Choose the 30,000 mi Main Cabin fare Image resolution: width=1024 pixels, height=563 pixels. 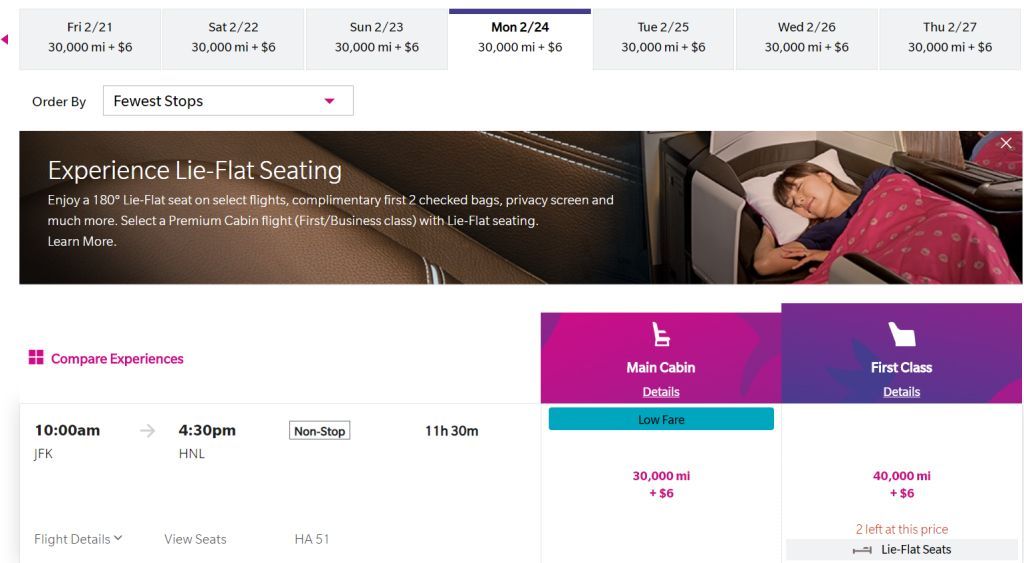(661, 484)
